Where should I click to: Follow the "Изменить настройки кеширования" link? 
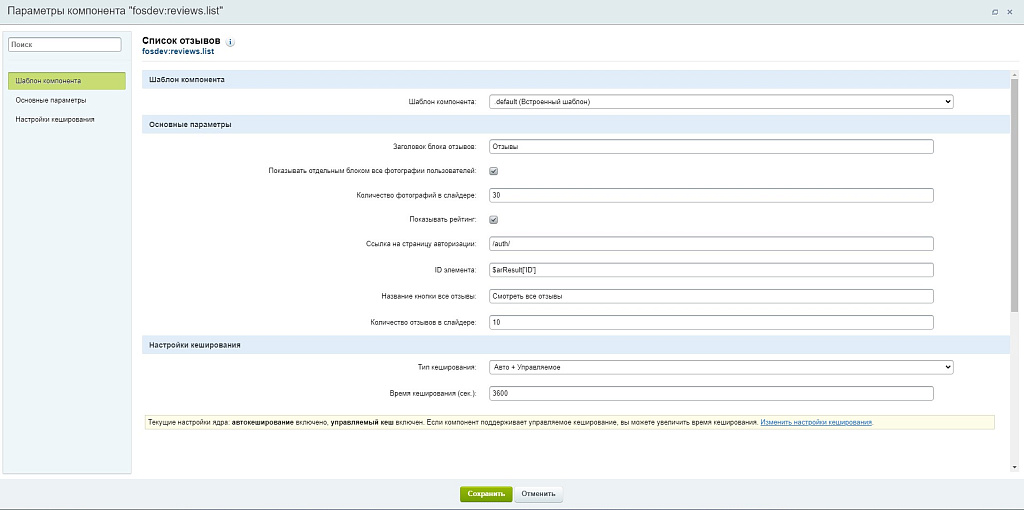pos(816,422)
